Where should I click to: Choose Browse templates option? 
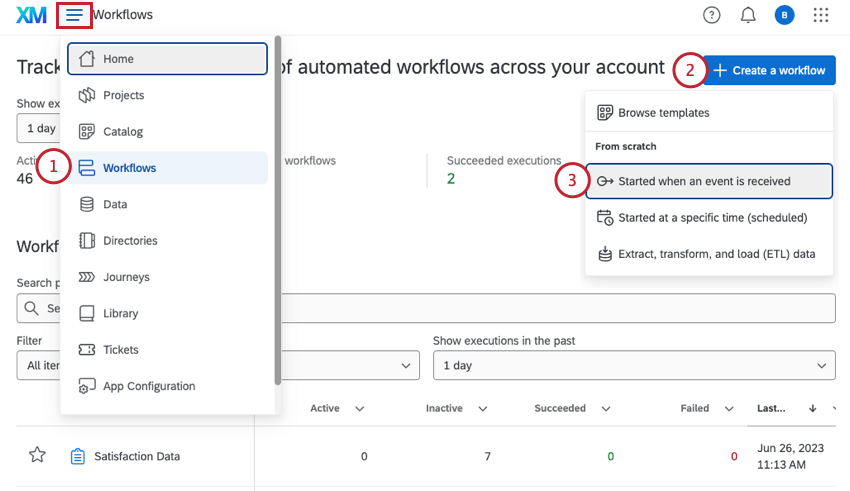[x=663, y=113]
